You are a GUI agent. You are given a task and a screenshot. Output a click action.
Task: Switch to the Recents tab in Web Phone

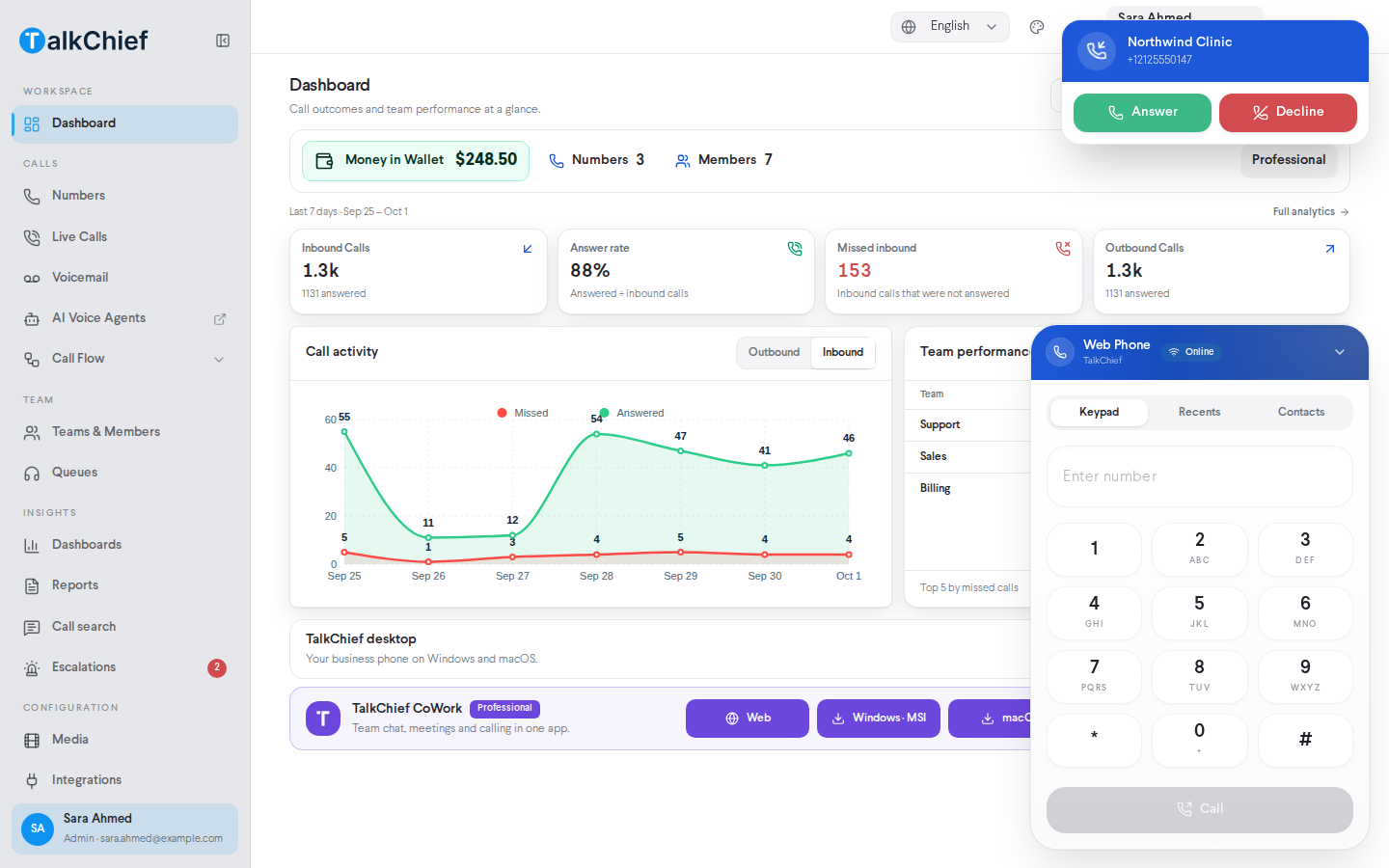click(1199, 413)
